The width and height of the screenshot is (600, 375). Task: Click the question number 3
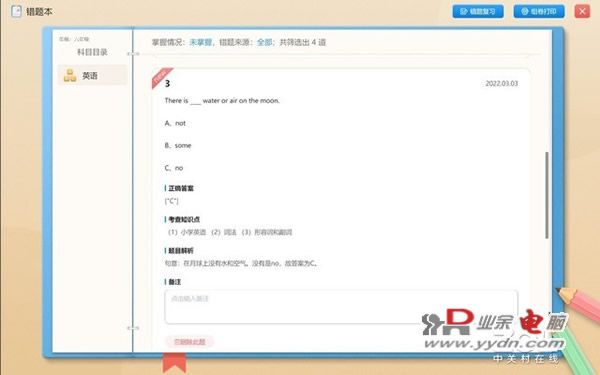click(x=167, y=83)
